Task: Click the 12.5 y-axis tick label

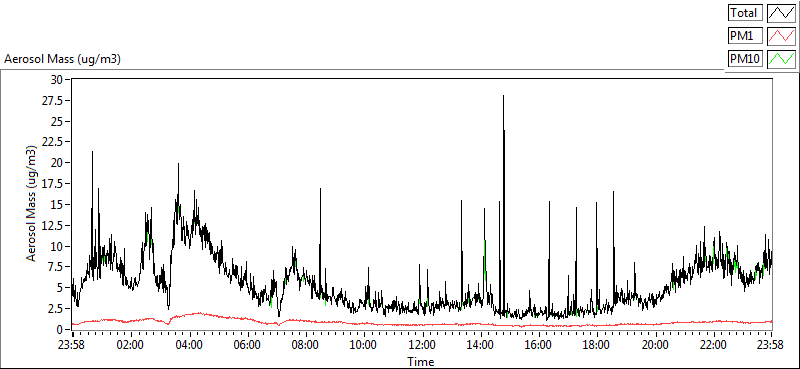Action: point(53,225)
